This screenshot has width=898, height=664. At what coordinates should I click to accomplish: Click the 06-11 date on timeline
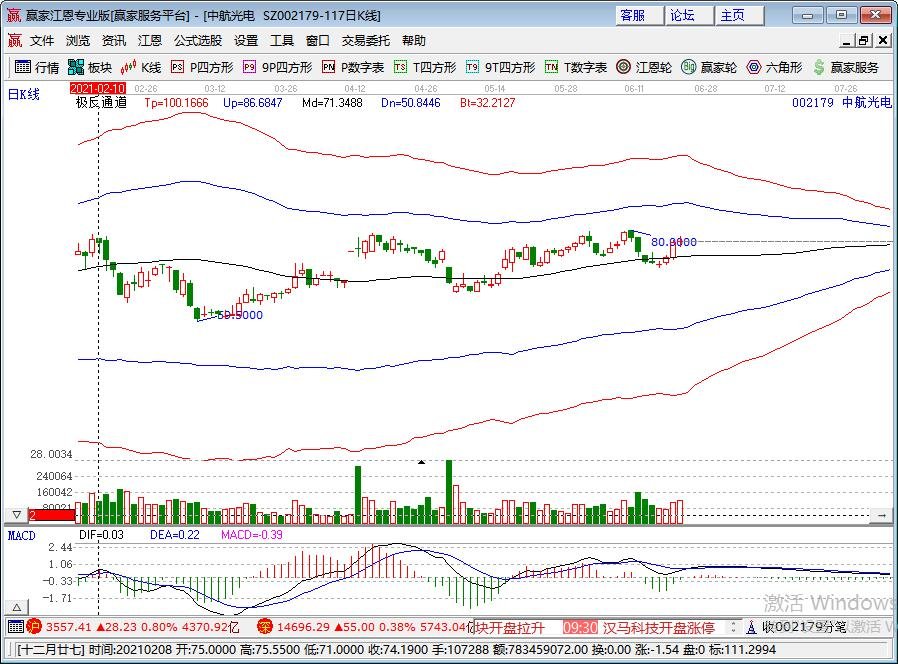(x=634, y=89)
